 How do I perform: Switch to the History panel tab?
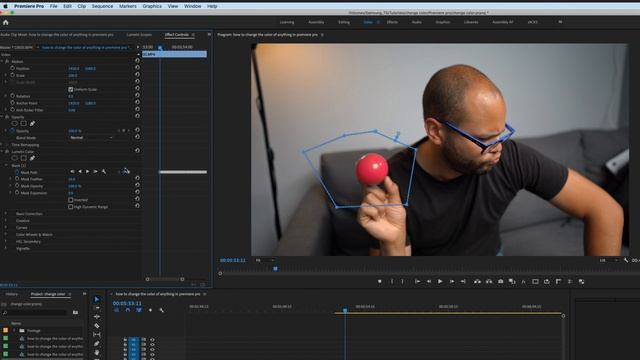pyautogui.click(x=11, y=294)
